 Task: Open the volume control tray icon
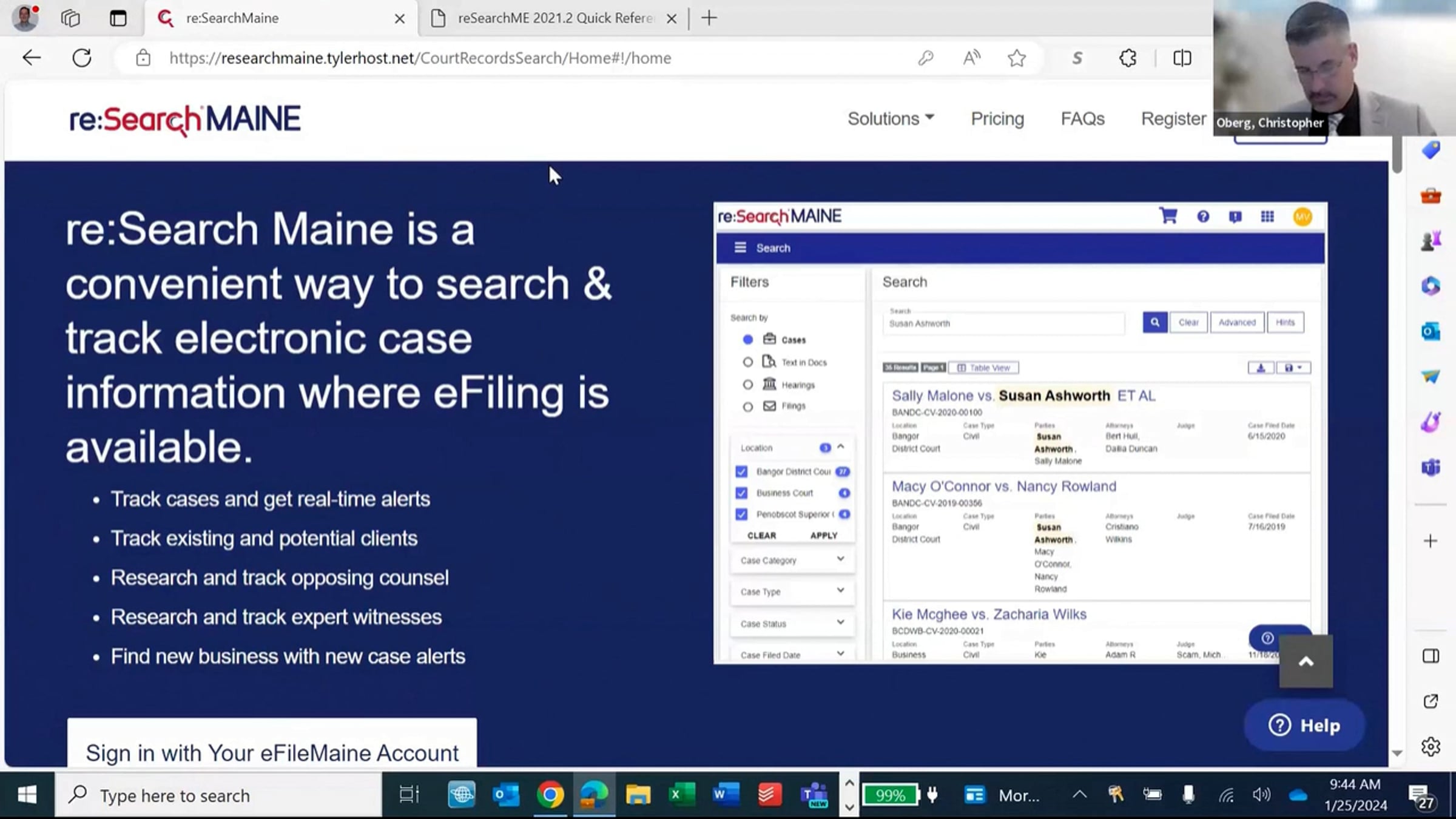pyautogui.click(x=1261, y=794)
